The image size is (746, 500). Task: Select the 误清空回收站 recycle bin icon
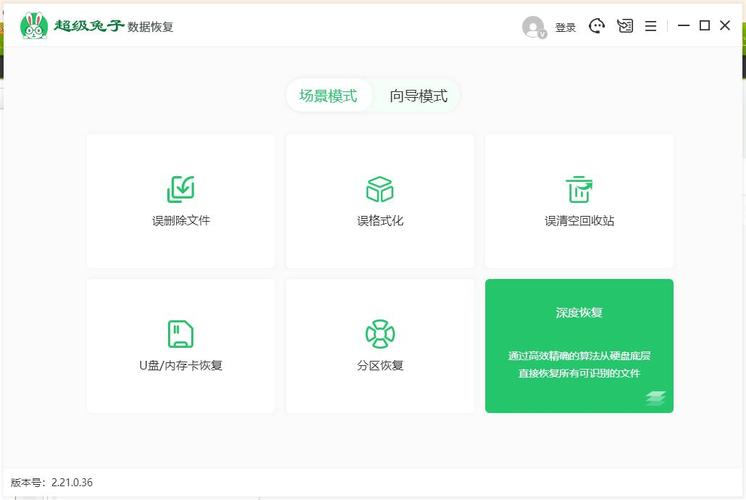coord(579,188)
